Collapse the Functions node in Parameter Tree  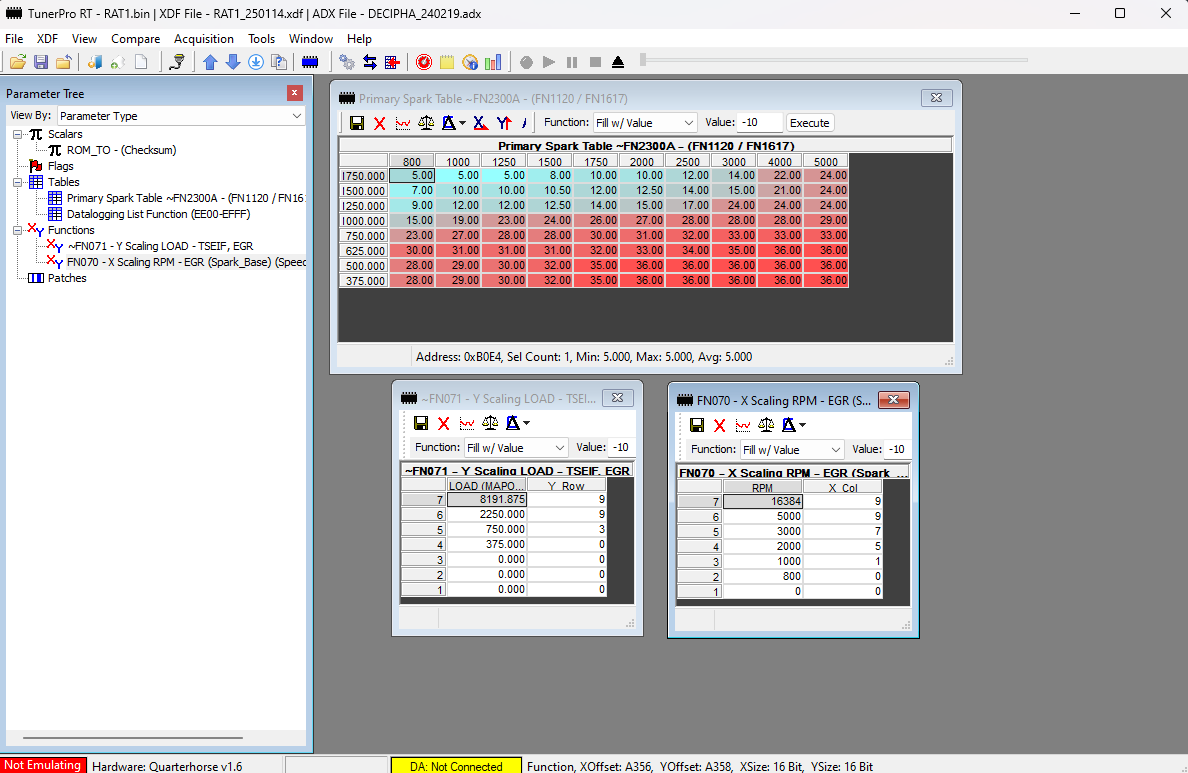coord(18,230)
